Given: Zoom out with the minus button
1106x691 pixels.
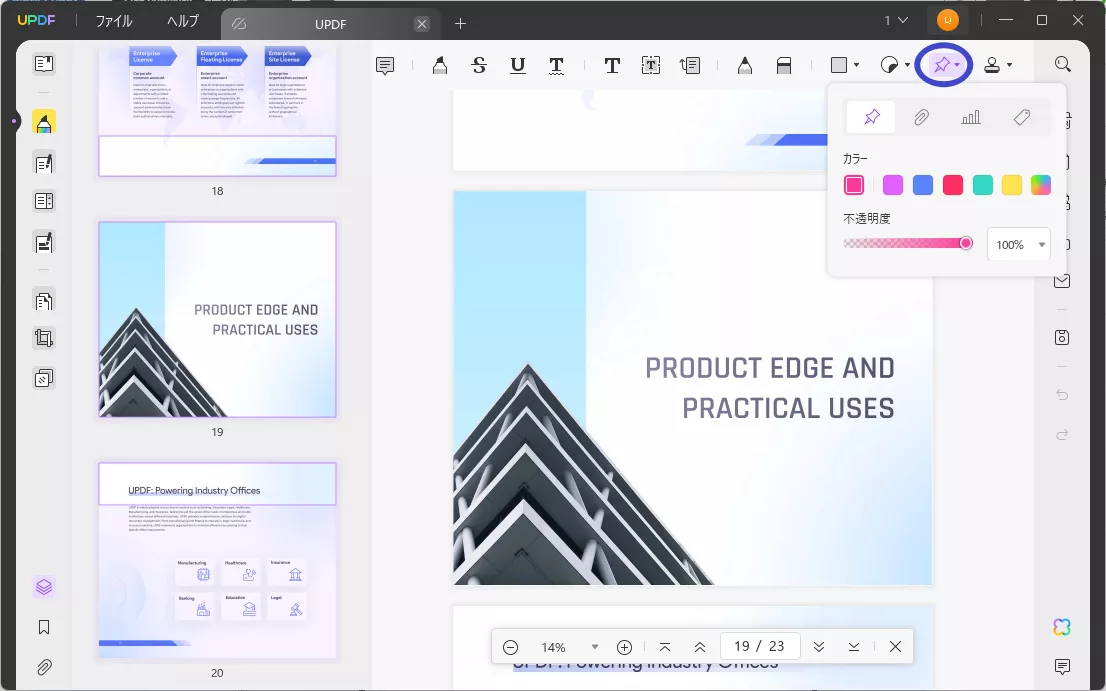Looking at the screenshot, I should click(x=511, y=647).
